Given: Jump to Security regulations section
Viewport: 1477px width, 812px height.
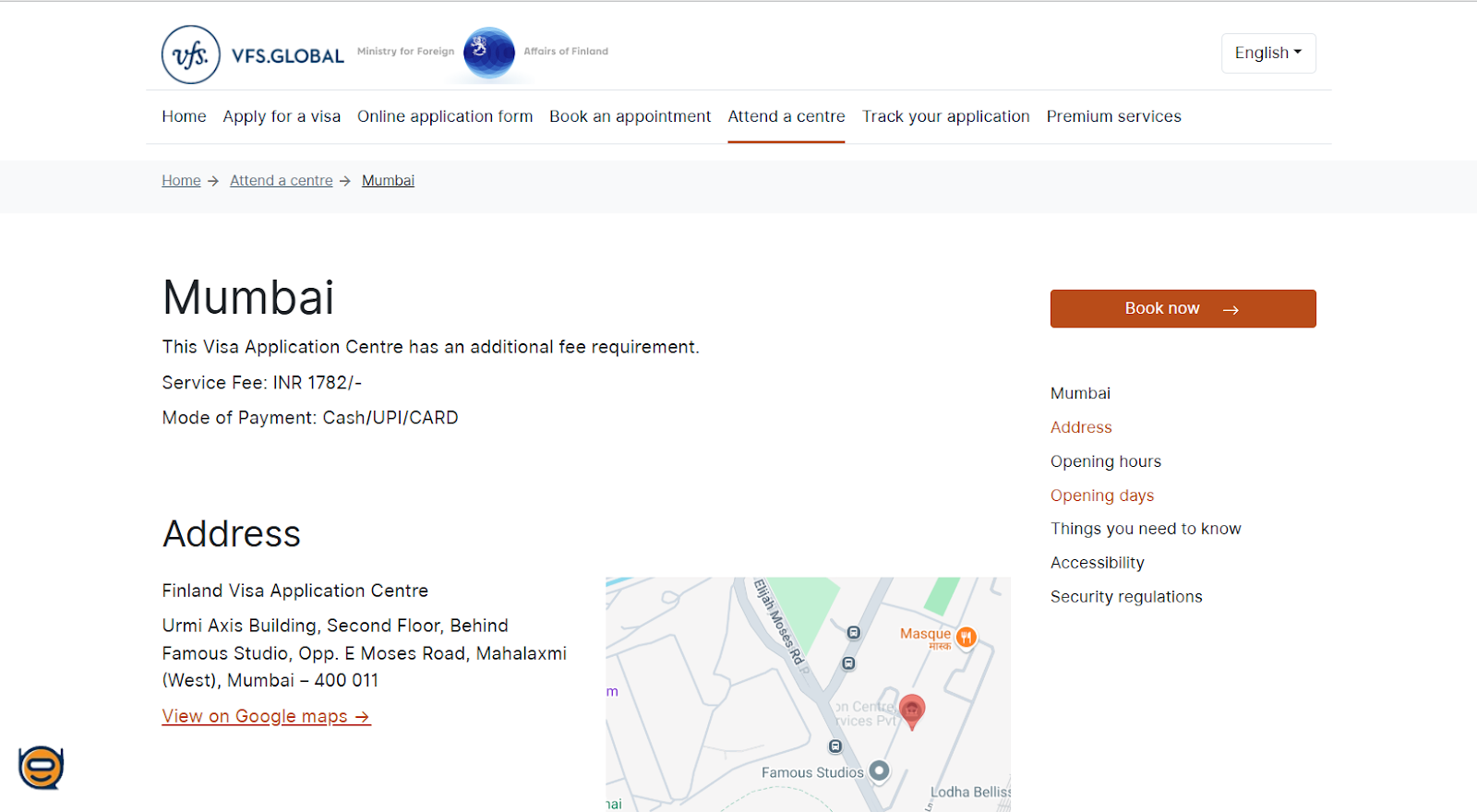Looking at the screenshot, I should (x=1126, y=597).
